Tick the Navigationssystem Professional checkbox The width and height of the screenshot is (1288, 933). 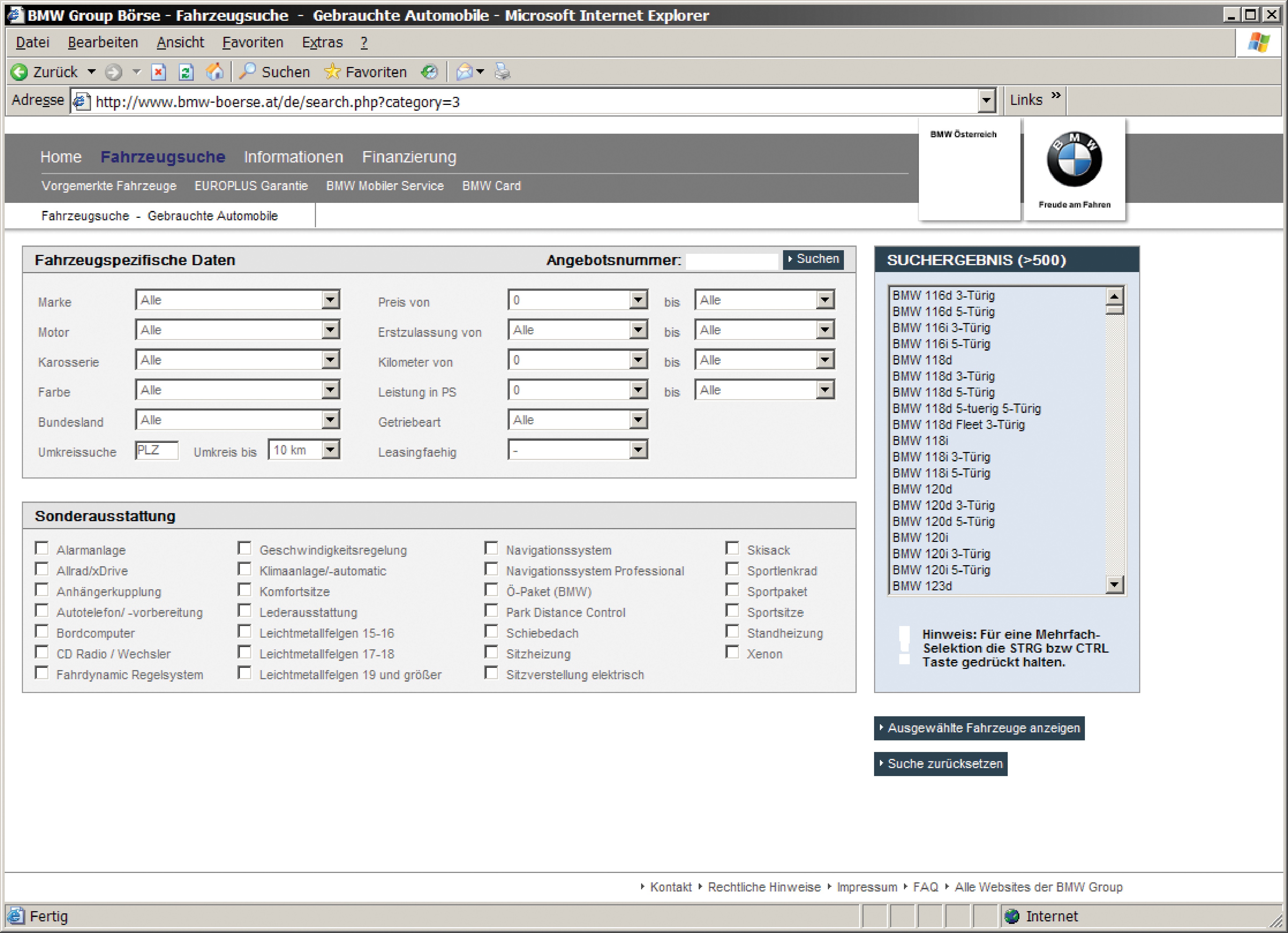pyautogui.click(x=491, y=569)
